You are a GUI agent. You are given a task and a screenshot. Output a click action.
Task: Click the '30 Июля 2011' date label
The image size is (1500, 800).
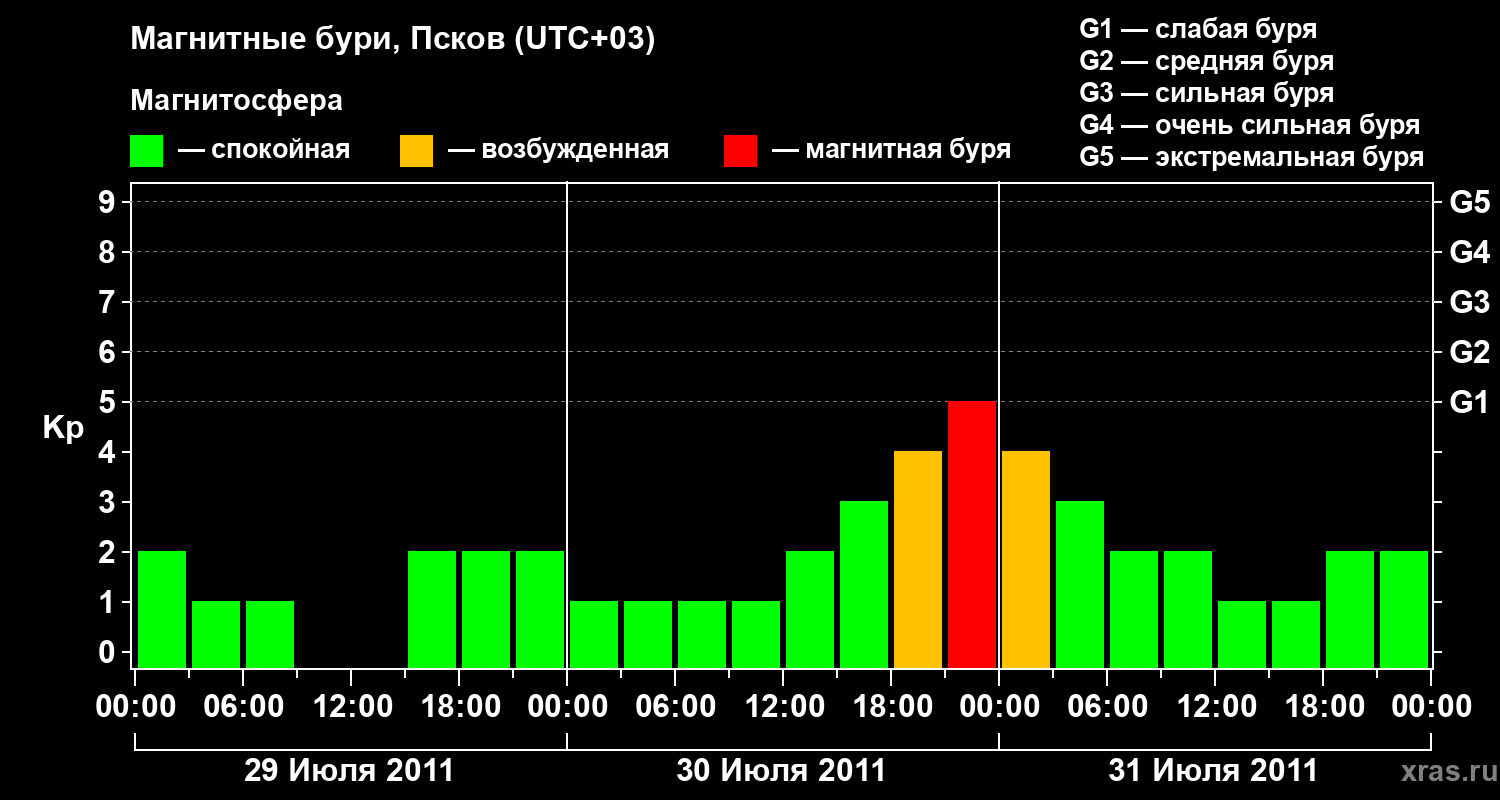[x=781, y=771]
